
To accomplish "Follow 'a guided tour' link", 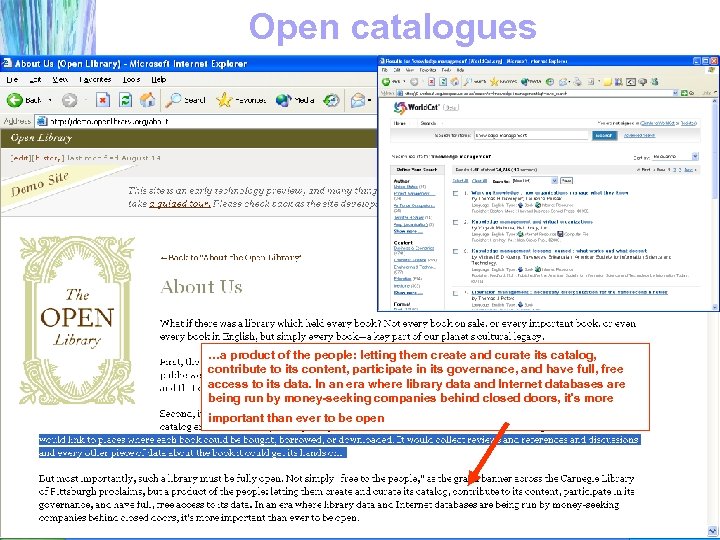I will [x=180, y=203].
